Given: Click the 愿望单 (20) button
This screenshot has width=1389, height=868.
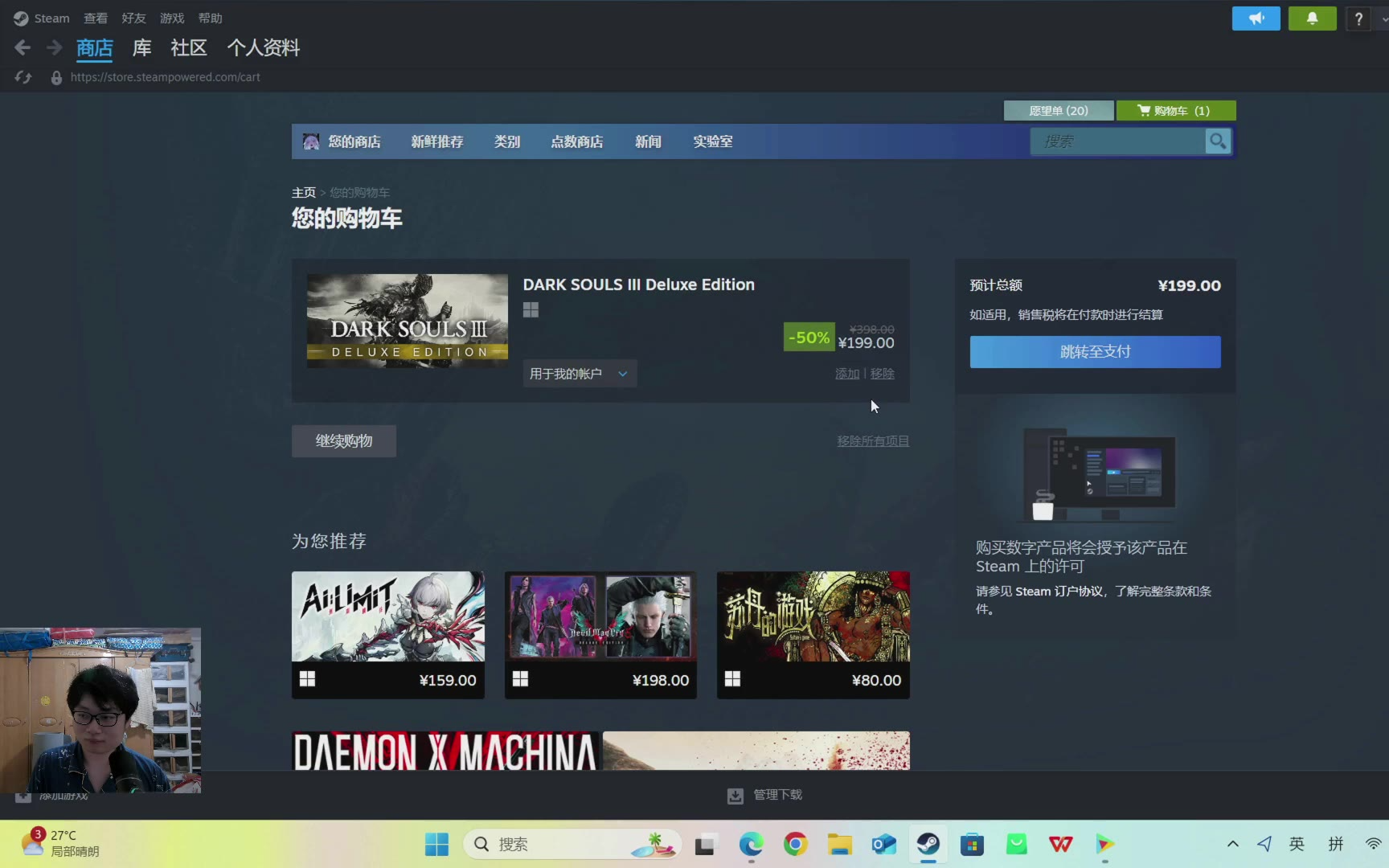Looking at the screenshot, I should pyautogui.click(x=1059, y=110).
